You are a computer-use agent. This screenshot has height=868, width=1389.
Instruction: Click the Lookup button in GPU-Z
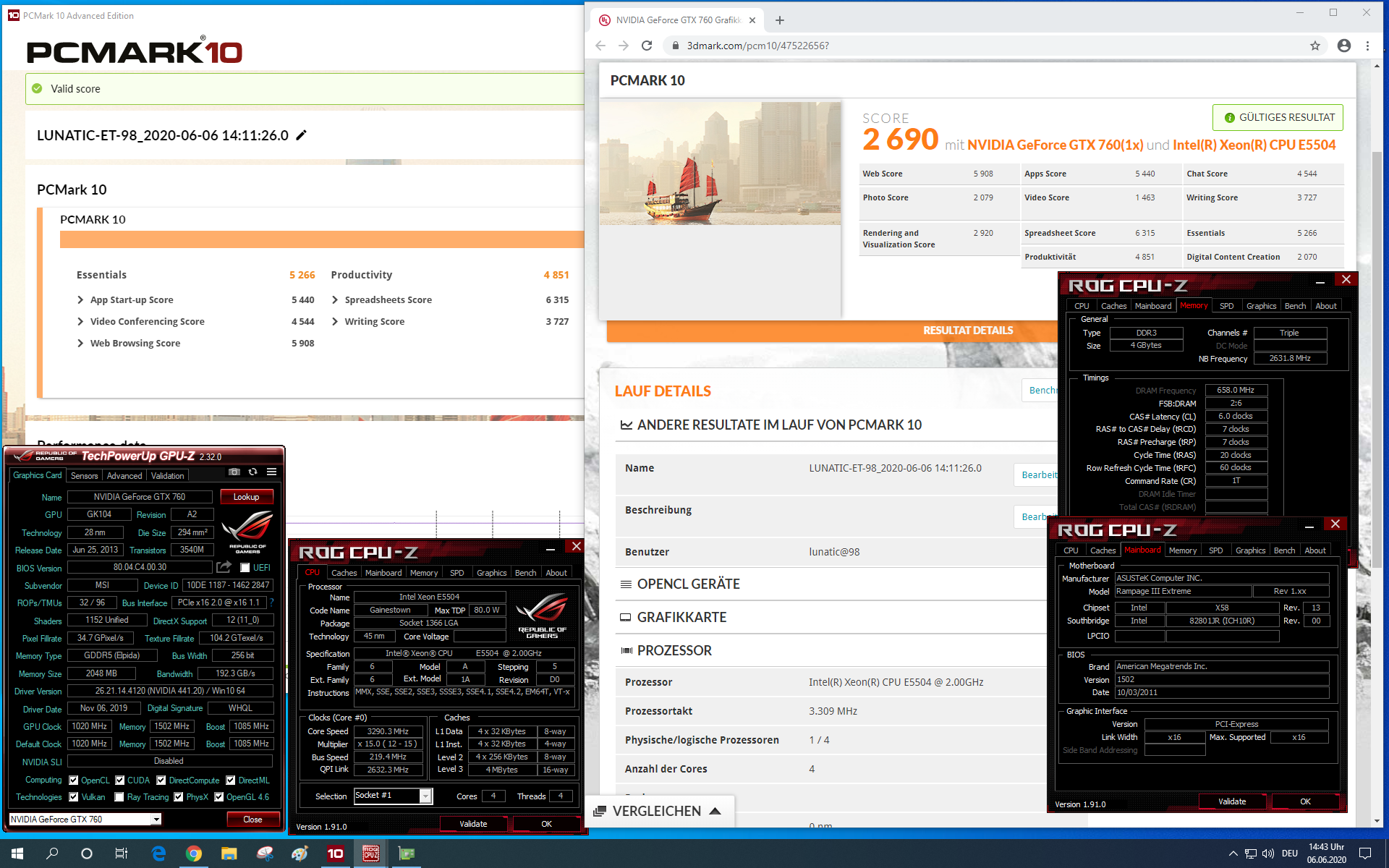pyautogui.click(x=246, y=497)
